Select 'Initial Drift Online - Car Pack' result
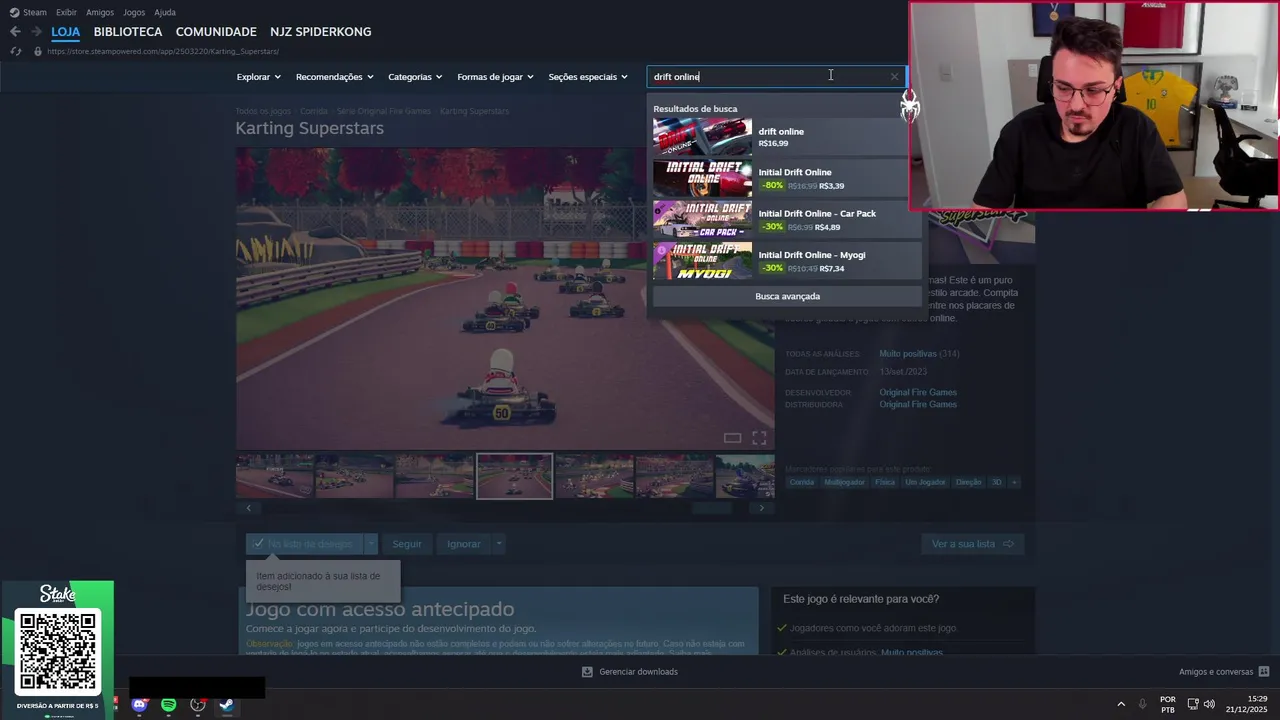1280x720 pixels. click(787, 219)
